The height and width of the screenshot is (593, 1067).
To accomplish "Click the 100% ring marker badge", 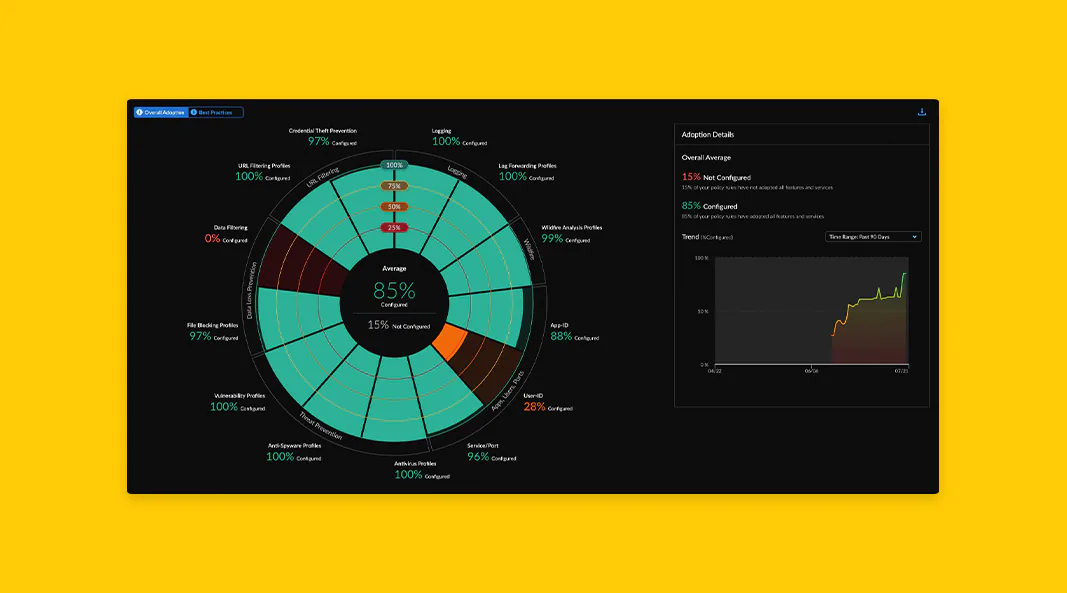I will (394, 165).
